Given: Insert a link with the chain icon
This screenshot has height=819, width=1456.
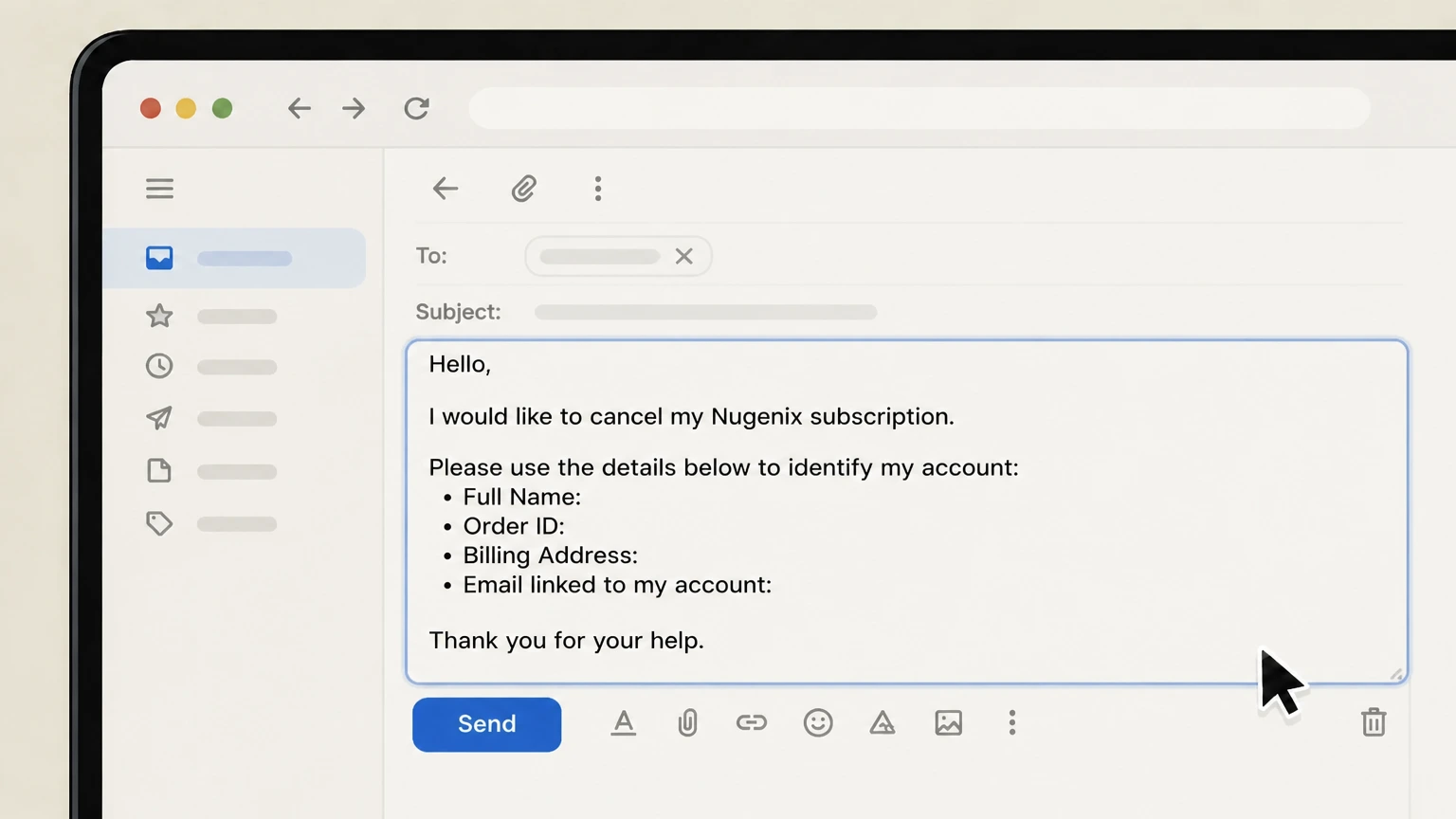Looking at the screenshot, I should pyautogui.click(x=752, y=723).
